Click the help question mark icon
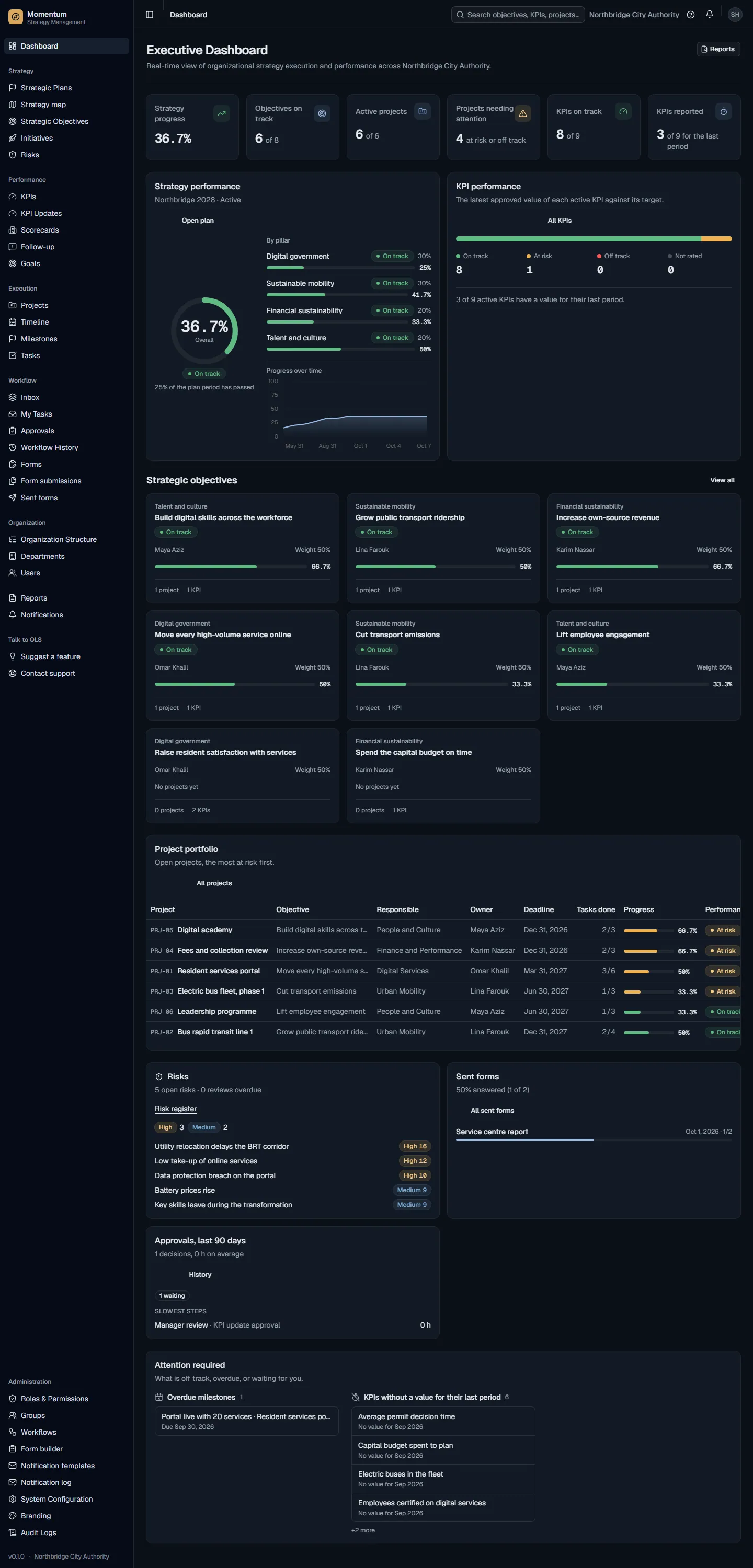This screenshot has width=753, height=1568. pos(690,15)
